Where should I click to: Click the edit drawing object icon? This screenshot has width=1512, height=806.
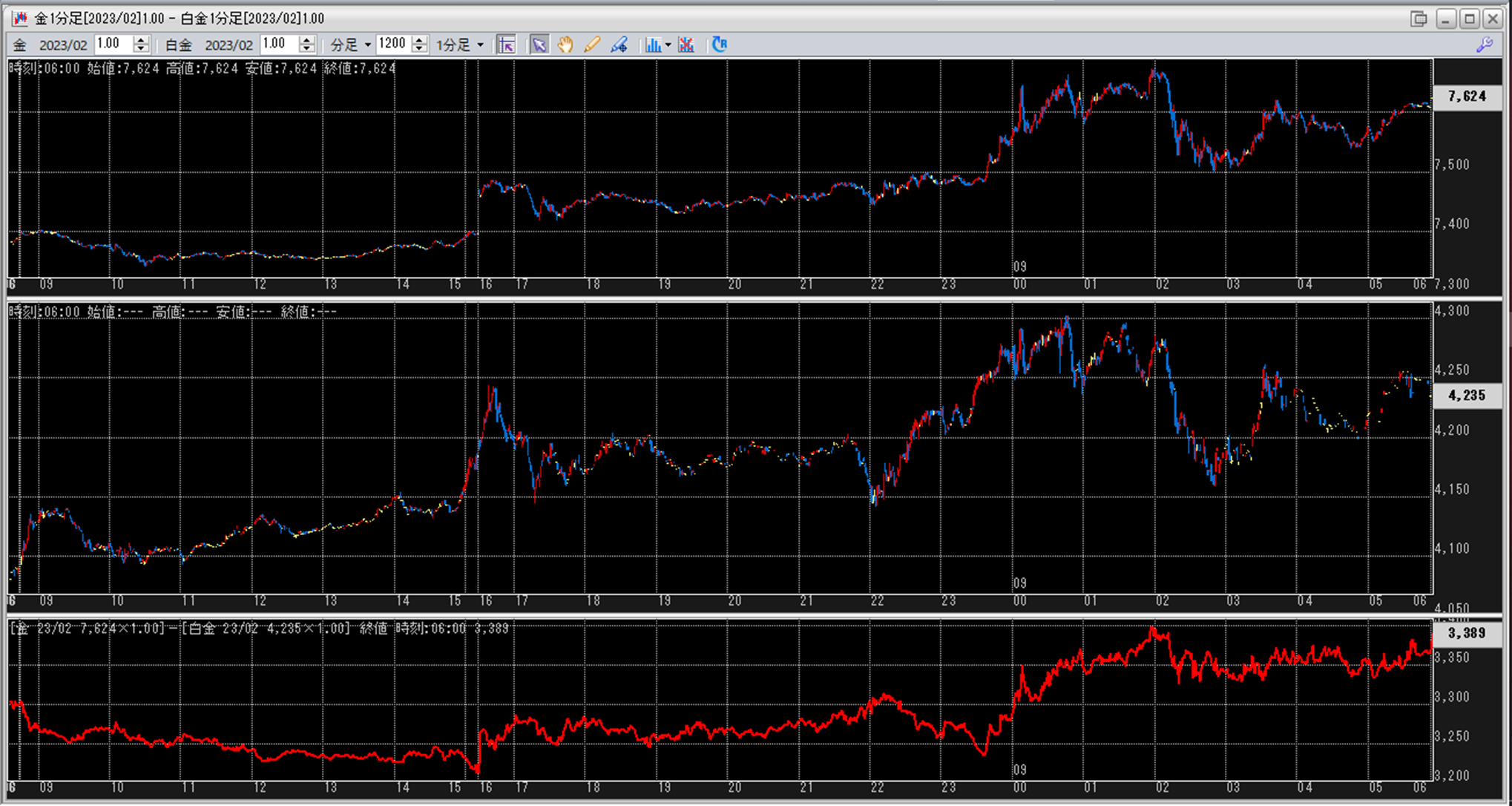click(619, 45)
